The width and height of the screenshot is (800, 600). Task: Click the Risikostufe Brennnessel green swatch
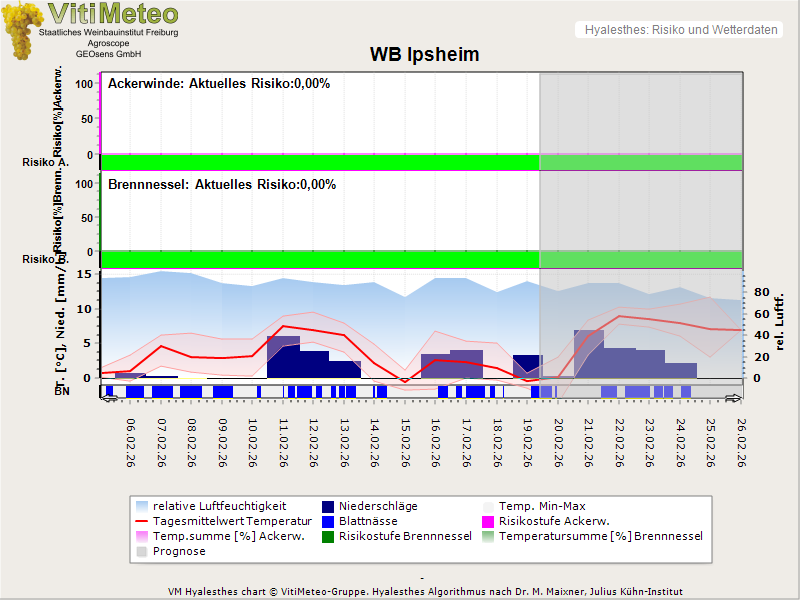point(329,537)
